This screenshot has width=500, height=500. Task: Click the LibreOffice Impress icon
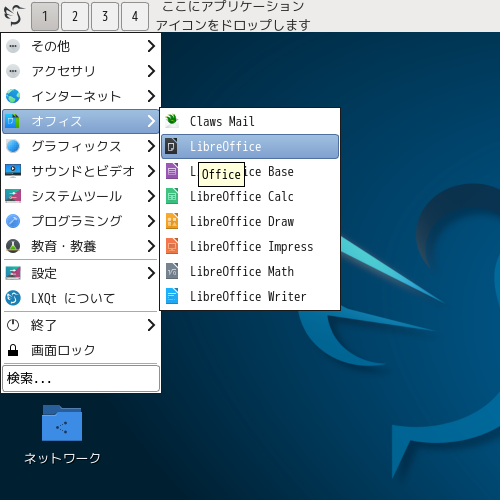[x=172, y=246]
